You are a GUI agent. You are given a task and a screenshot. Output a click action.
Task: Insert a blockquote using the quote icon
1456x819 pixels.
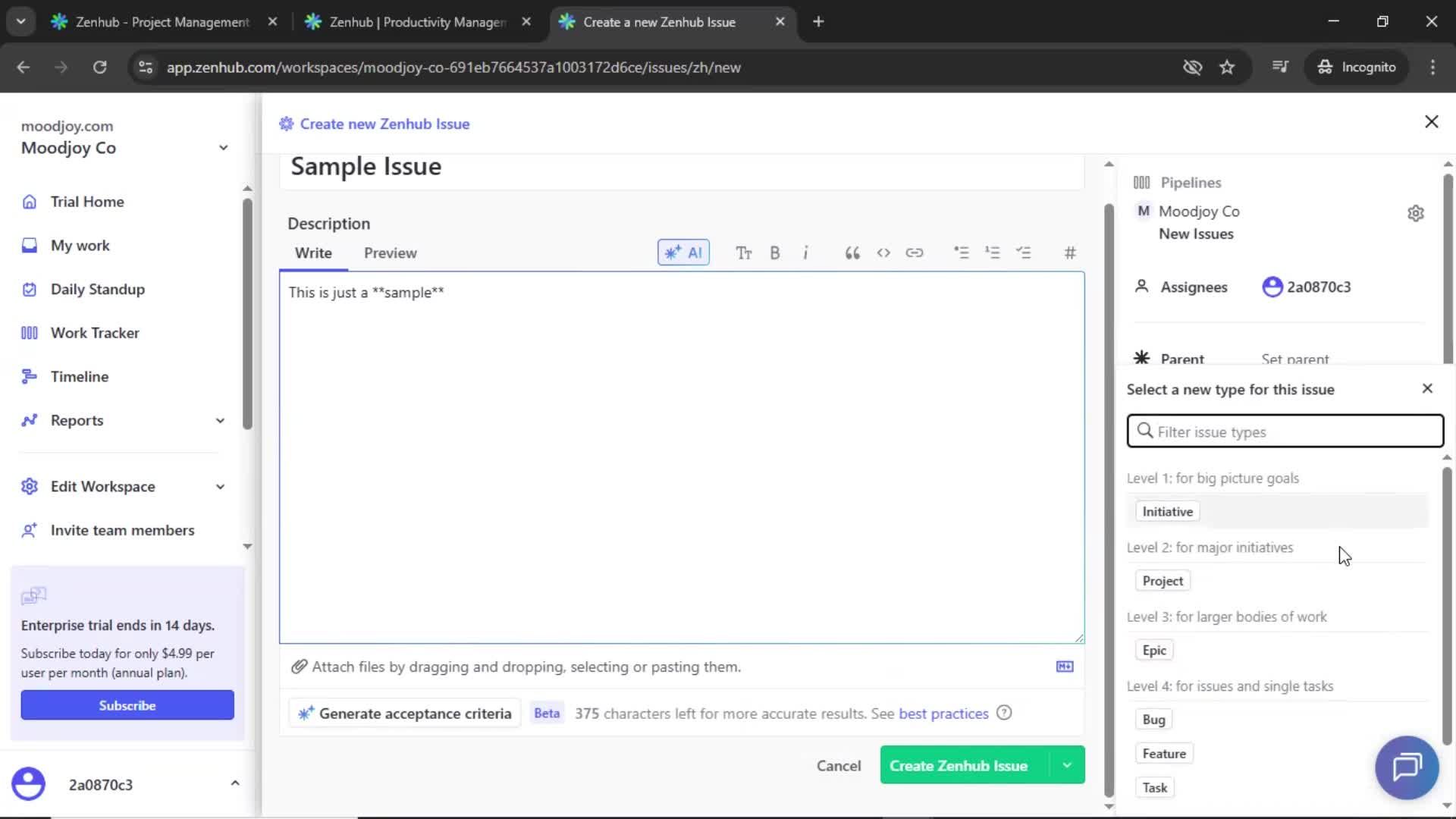852,252
